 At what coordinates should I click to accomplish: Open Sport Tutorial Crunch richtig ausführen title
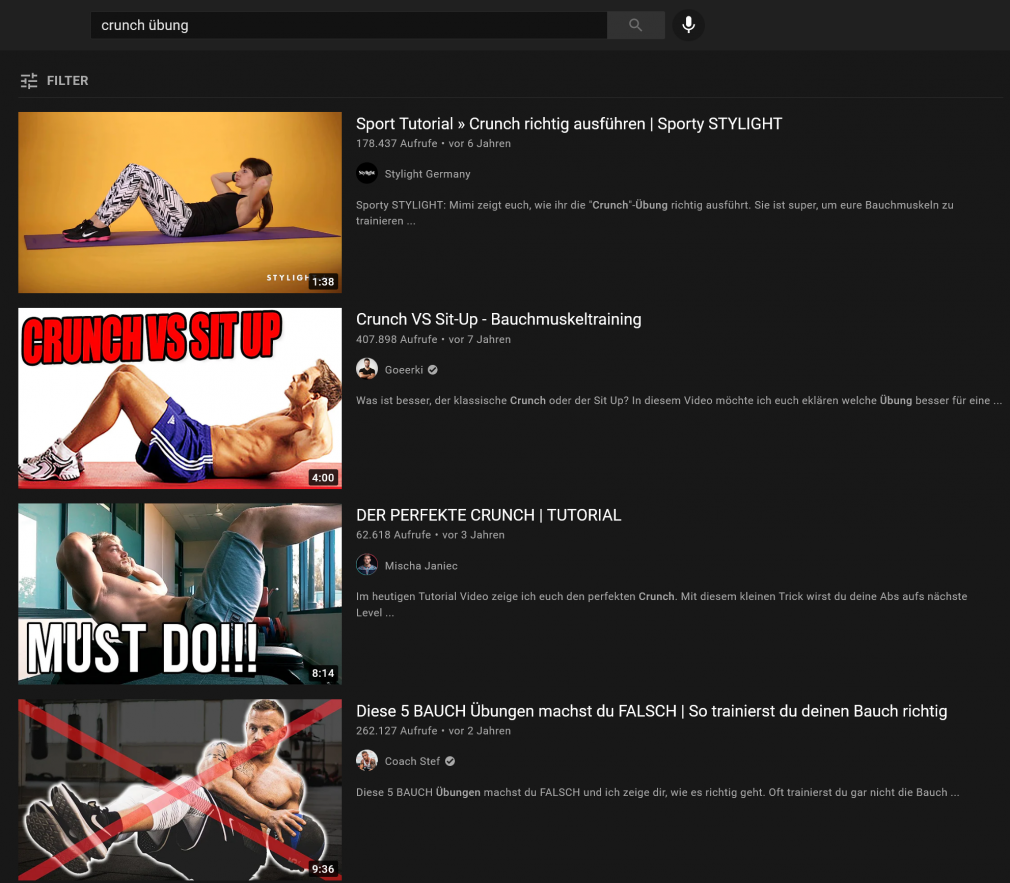tap(569, 124)
